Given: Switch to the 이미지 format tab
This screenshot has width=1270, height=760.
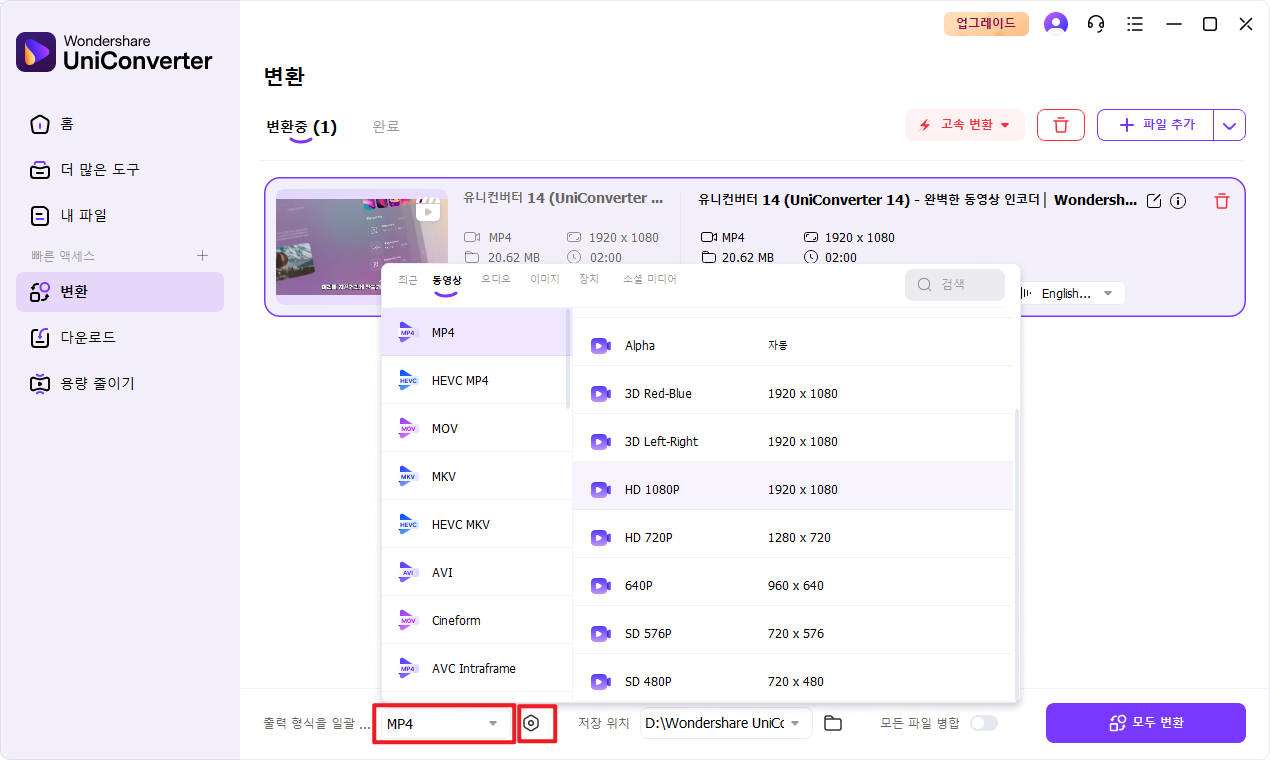Looking at the screenshot, I should [545, 280].
